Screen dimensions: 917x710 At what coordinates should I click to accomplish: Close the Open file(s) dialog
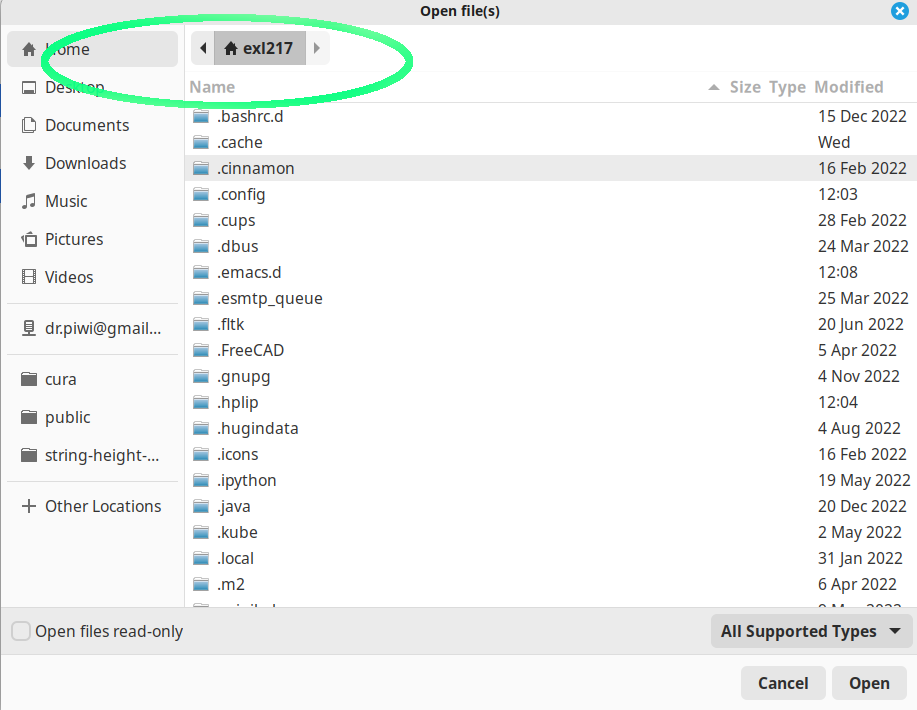coord(899,11)
